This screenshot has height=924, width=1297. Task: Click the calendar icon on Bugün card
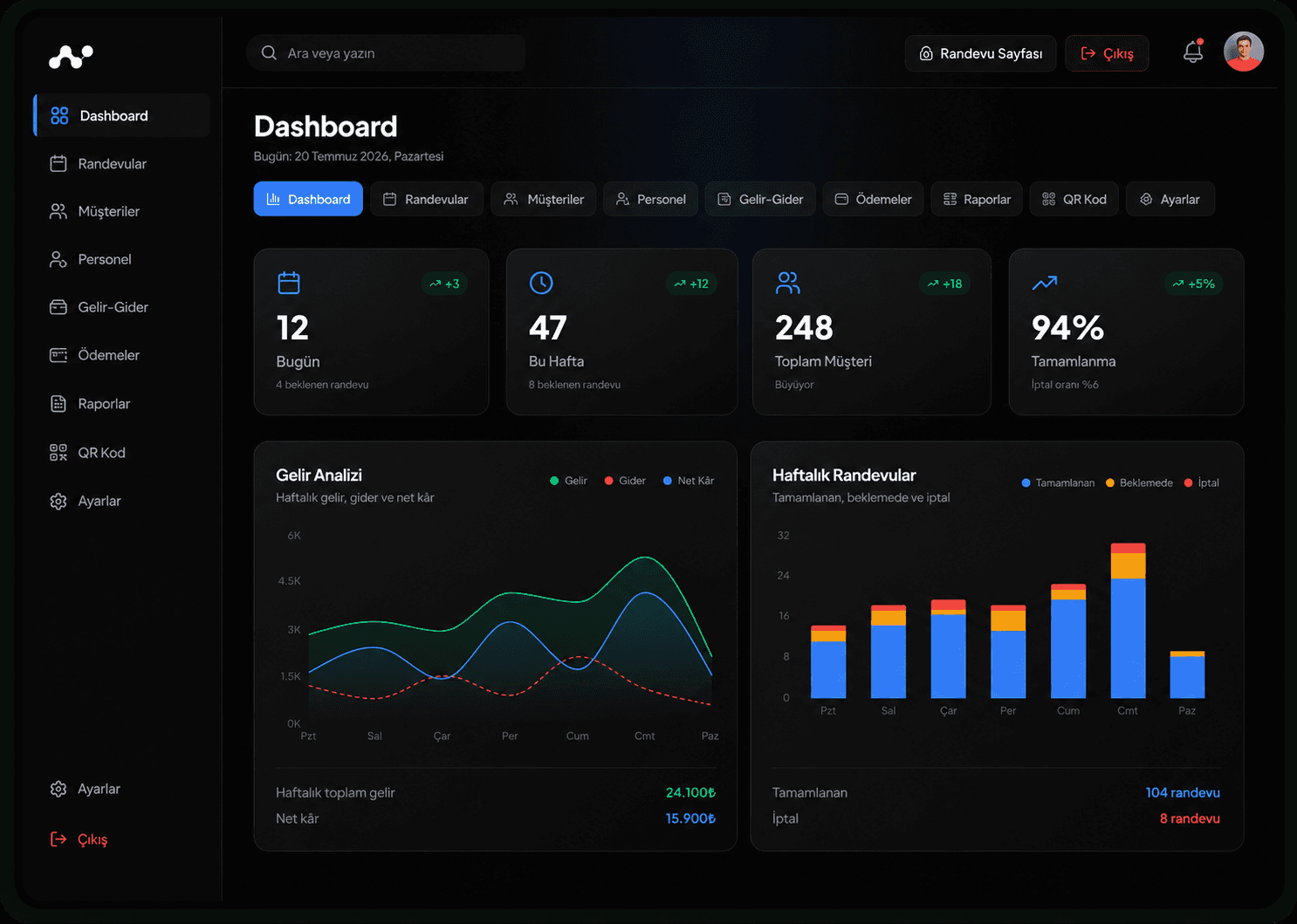(x=289, y=283)
